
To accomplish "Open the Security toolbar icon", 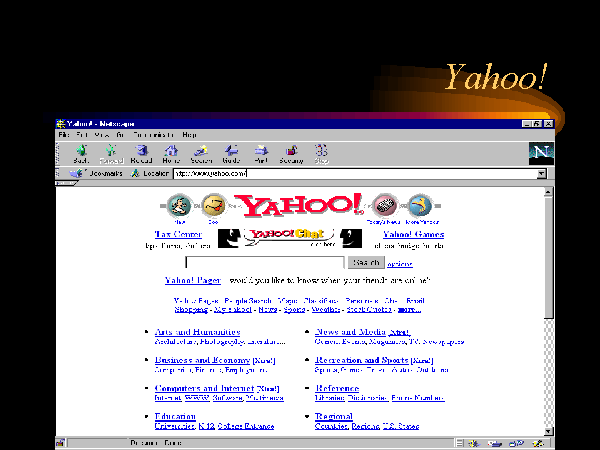I will point(291,153).
